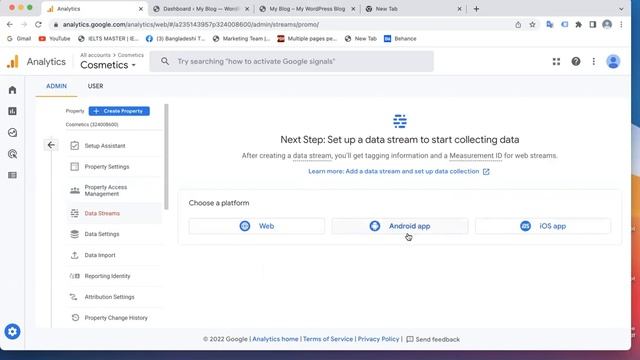Click the underlined data stream term
The image size is (640, 360).
pyautogui.click(x=312, y=156)
